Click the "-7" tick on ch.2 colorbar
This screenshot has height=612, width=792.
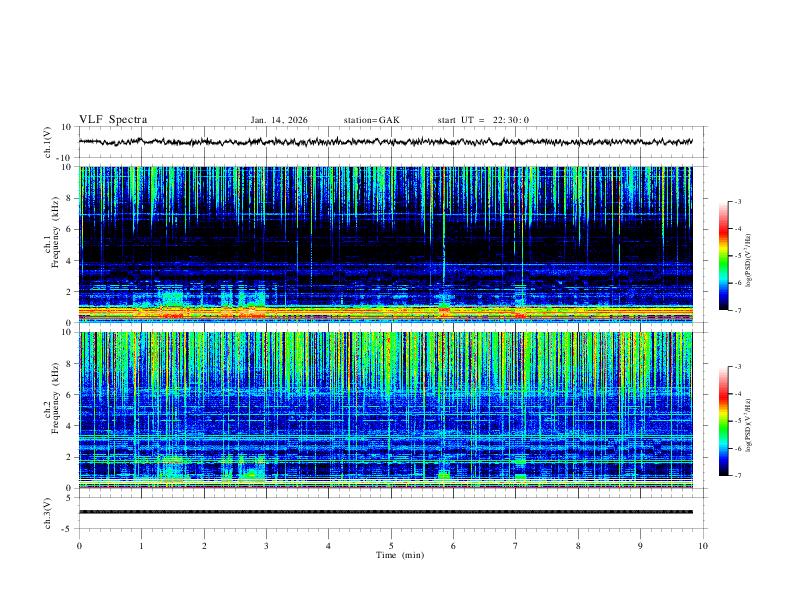737,476
